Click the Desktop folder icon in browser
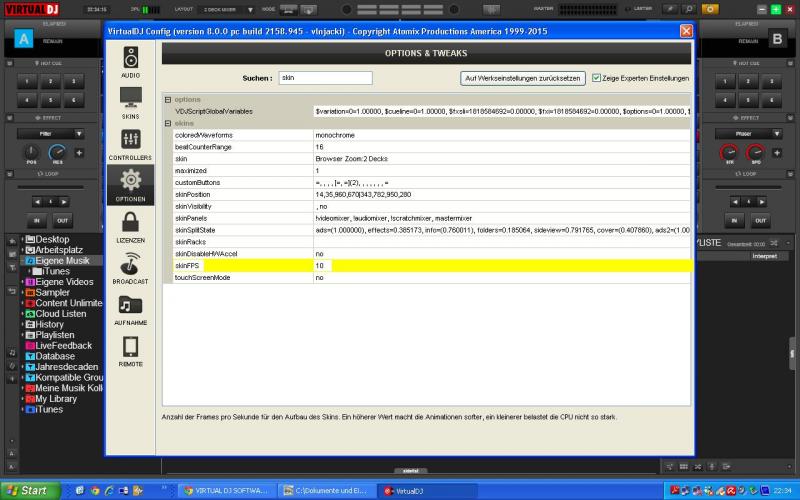This screenshot has width=800, height=500. click(30, 239)
